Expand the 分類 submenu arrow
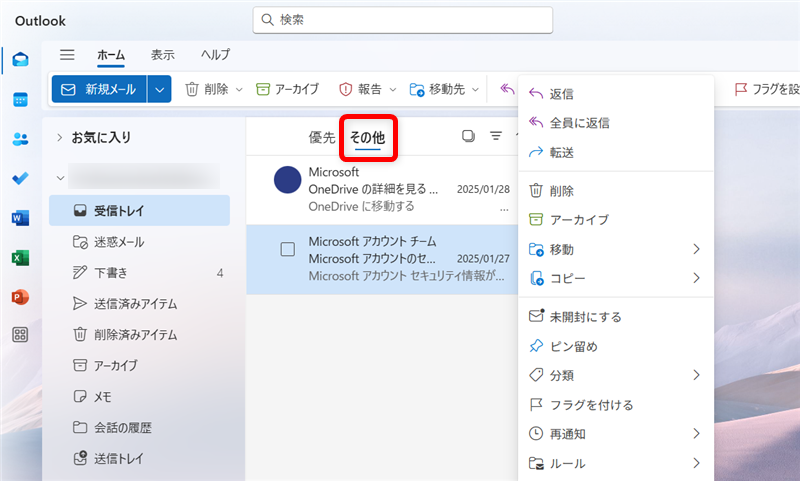 pyautogui.click(x=696, y=375)
